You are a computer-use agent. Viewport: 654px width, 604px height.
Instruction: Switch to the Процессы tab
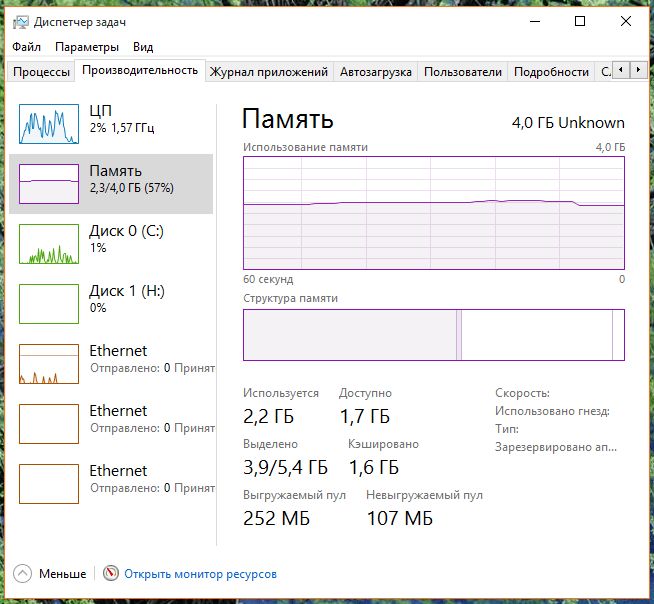pos(42,72)
